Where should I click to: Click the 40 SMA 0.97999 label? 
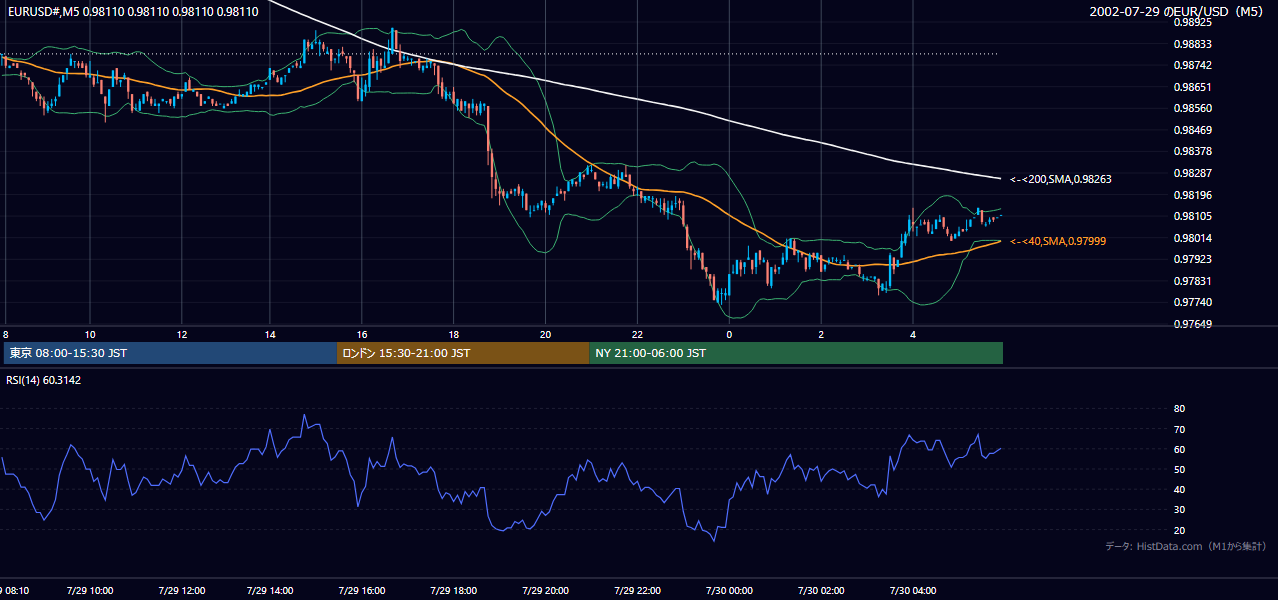1057,241
